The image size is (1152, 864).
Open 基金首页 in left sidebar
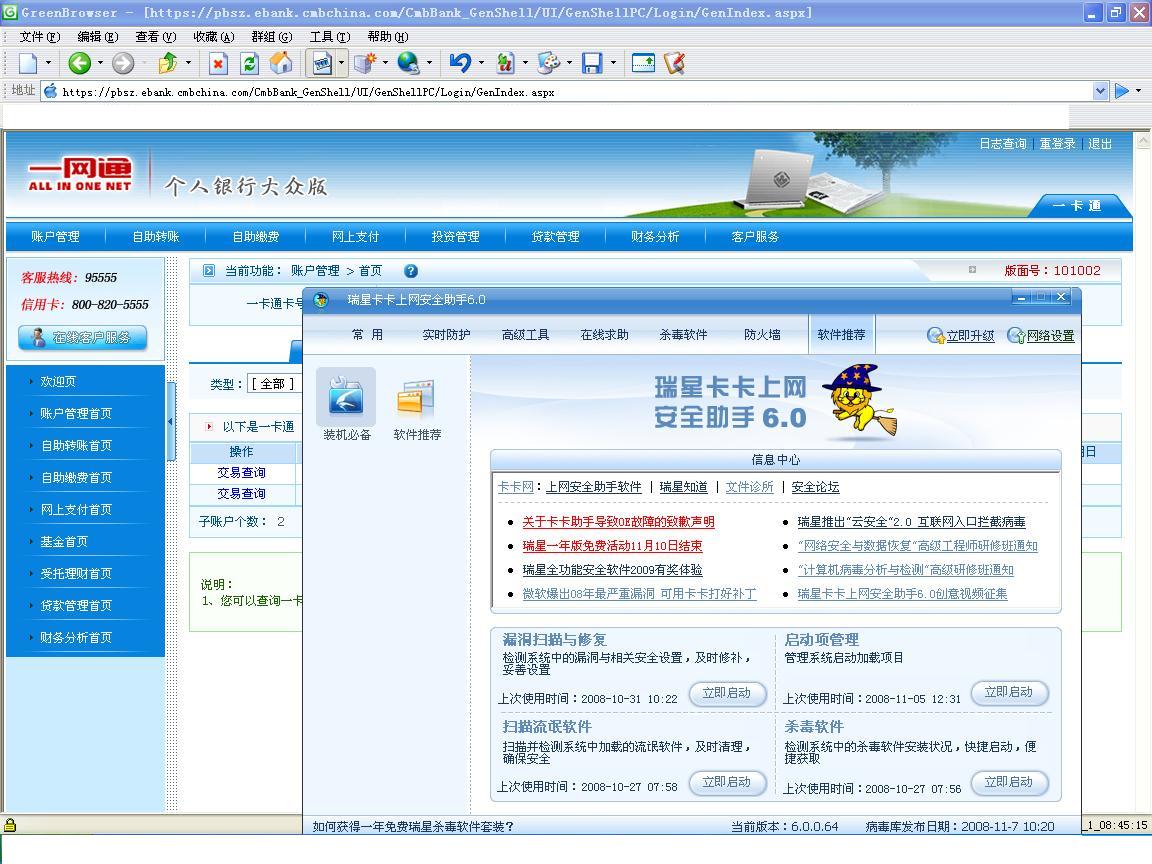pyautogui.click(x=63, y=541)
